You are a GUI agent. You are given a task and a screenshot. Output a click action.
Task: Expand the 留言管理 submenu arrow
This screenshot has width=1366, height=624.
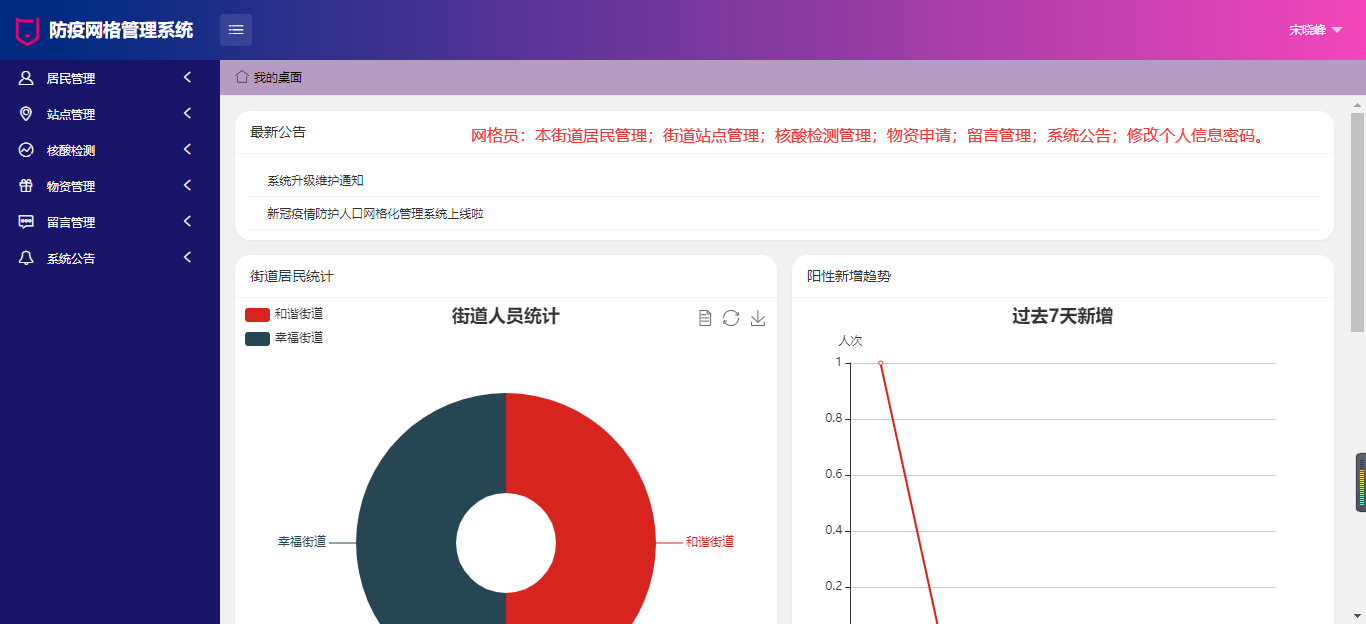tap(187, 222)
